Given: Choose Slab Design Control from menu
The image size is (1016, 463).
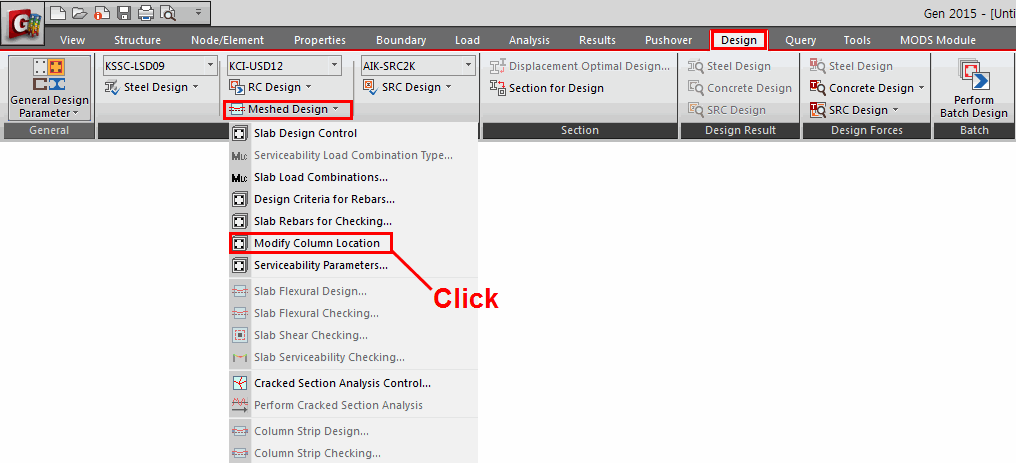Looking at the screenshot, I should [x=305, y=133].
